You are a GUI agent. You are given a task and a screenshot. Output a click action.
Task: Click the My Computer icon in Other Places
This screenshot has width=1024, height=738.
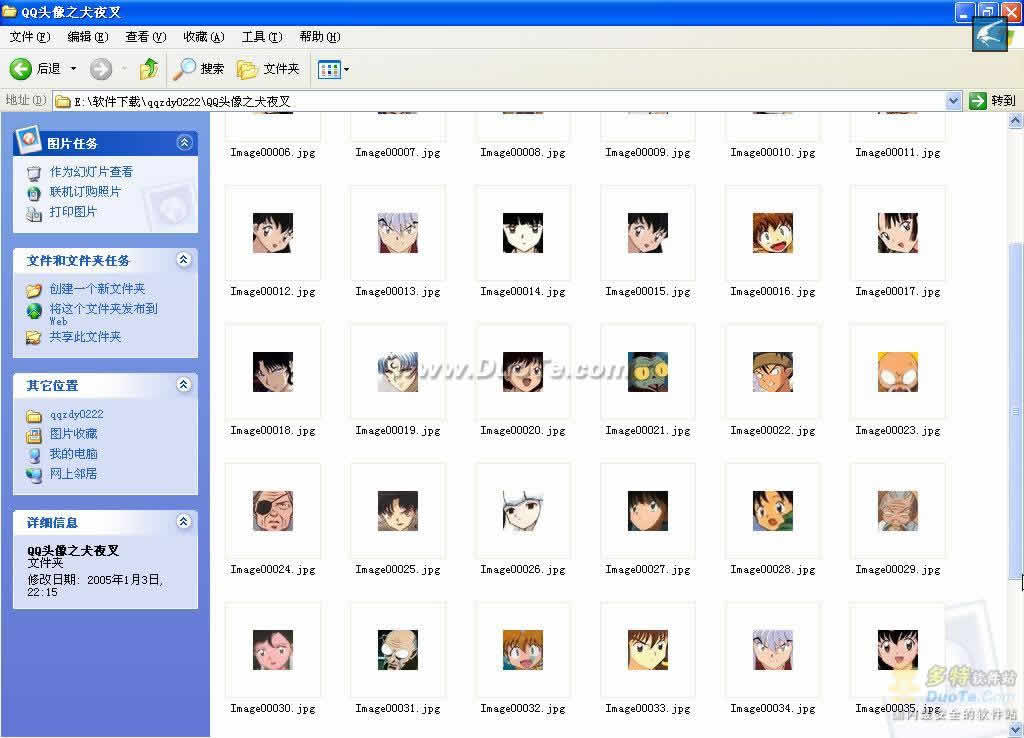coord(34,455)
